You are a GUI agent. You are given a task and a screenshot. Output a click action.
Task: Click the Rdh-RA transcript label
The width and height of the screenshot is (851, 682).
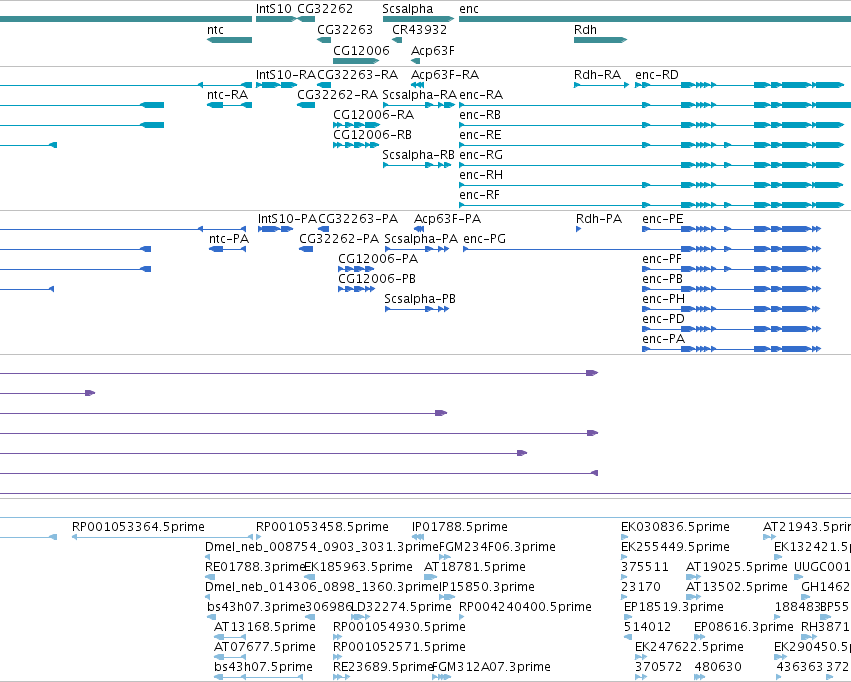[x=598, y=75]
